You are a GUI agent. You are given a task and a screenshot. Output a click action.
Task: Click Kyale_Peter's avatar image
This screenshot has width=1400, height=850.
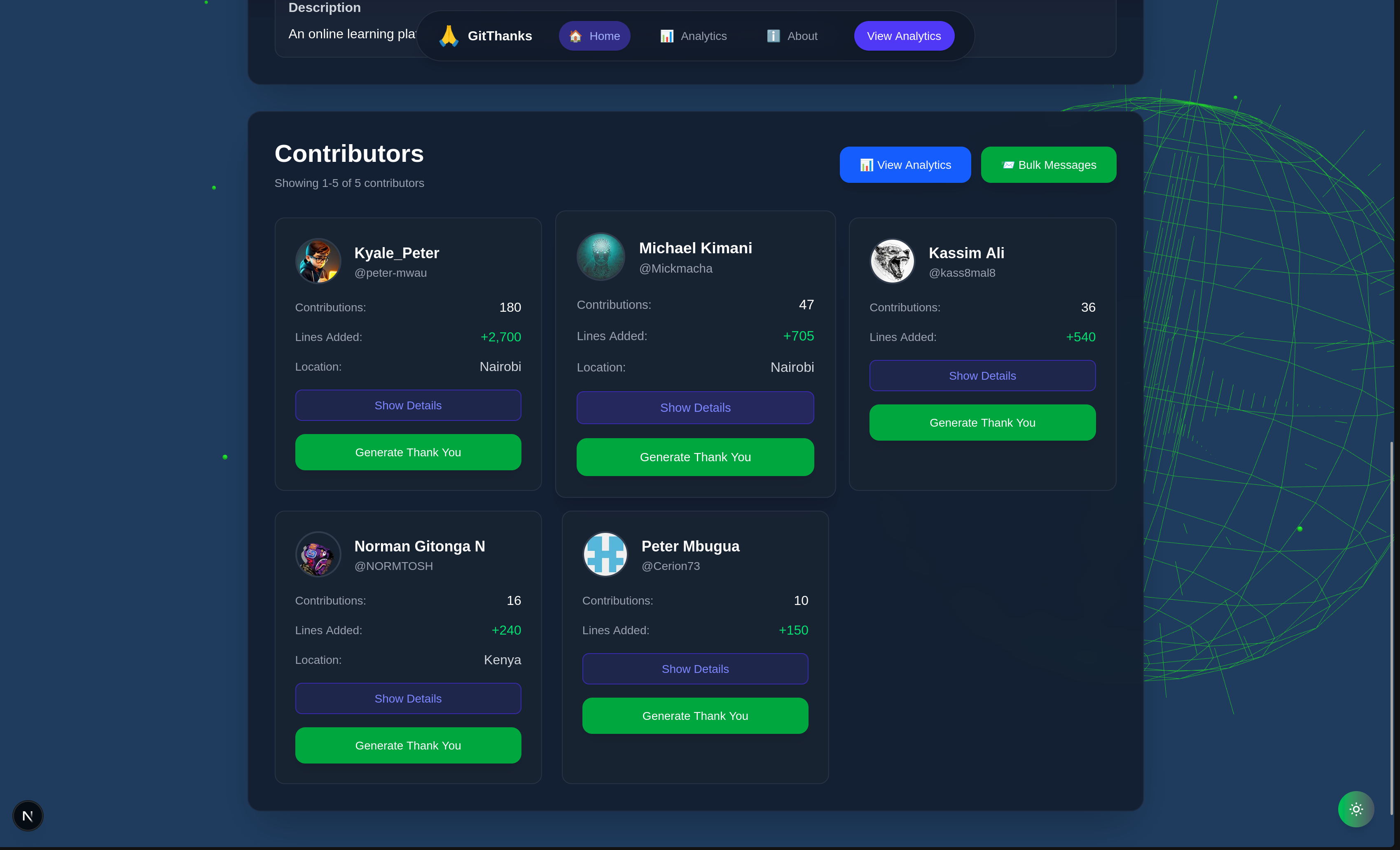[318, 261]
